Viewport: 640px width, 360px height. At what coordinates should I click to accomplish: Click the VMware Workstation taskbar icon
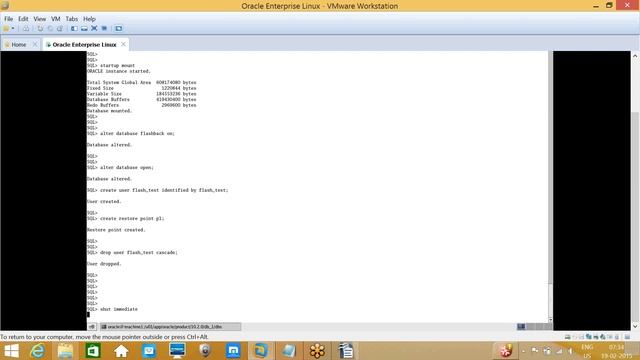261,351
